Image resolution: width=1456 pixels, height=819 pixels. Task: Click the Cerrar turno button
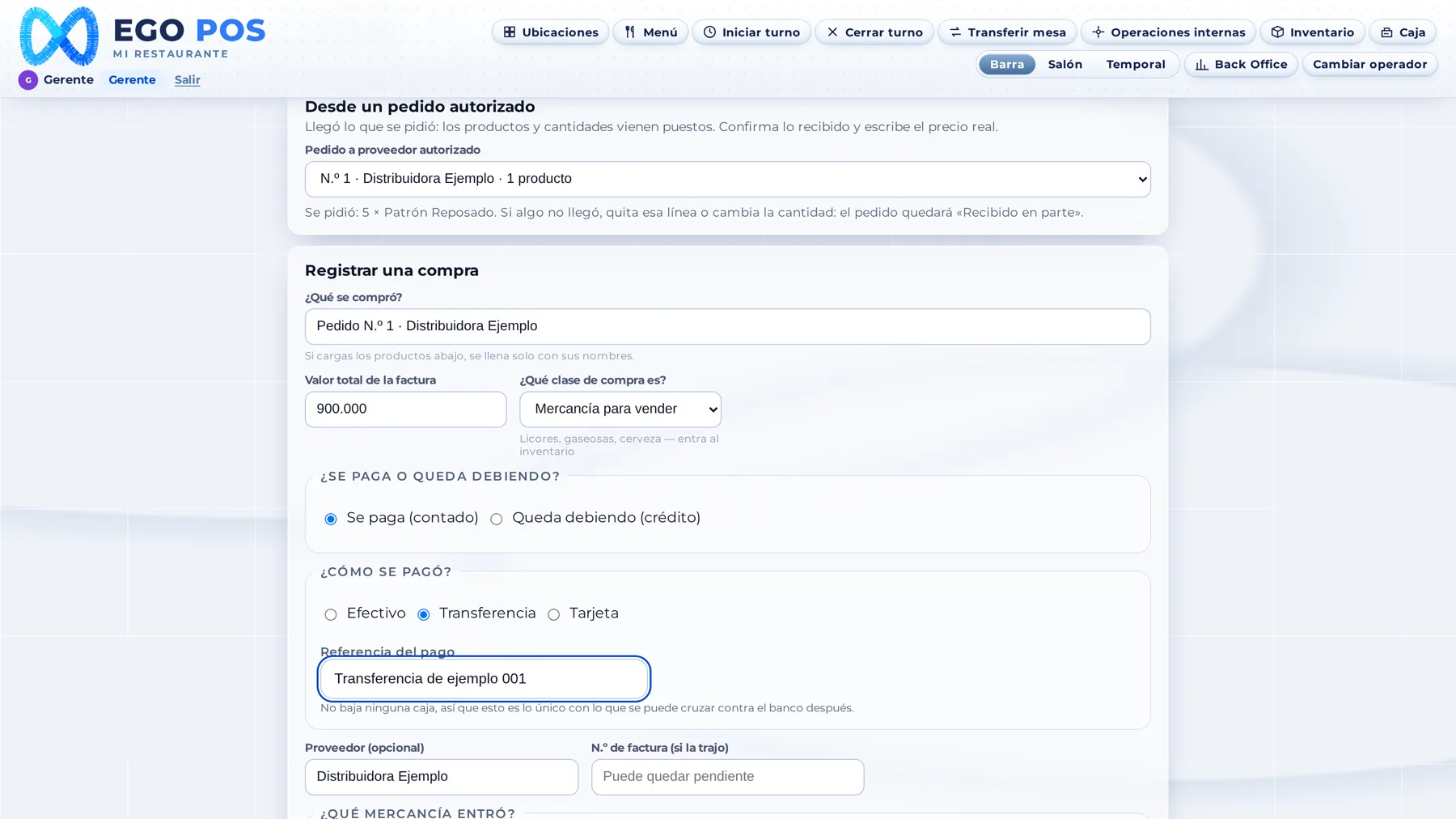[x=874, y=32]
